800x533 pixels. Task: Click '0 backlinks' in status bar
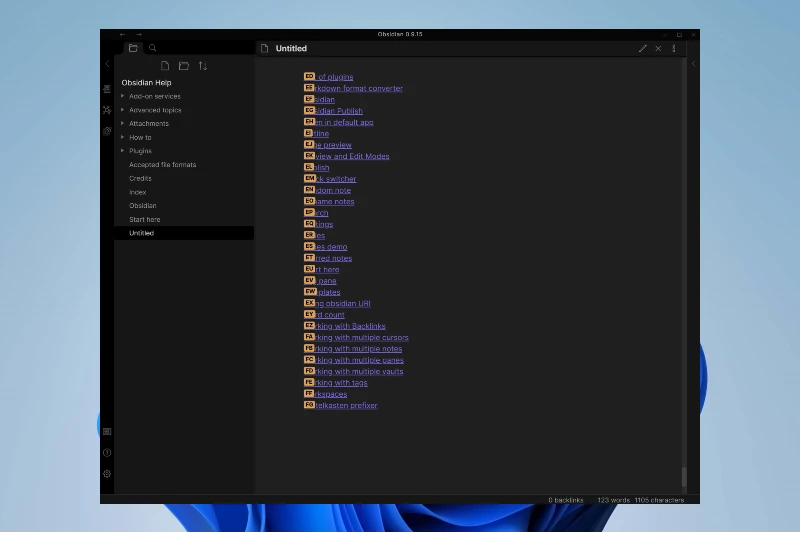coord(566,500)
